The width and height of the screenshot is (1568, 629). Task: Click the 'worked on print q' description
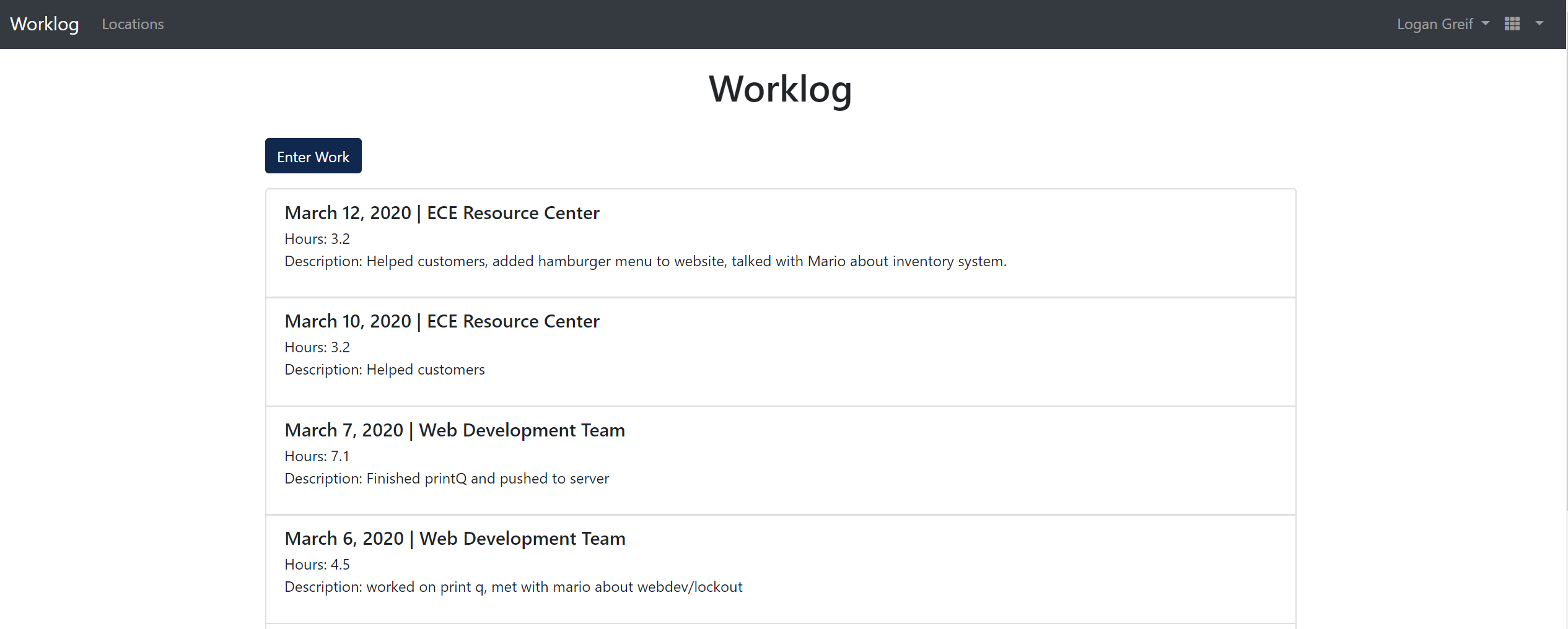[514, 587]
